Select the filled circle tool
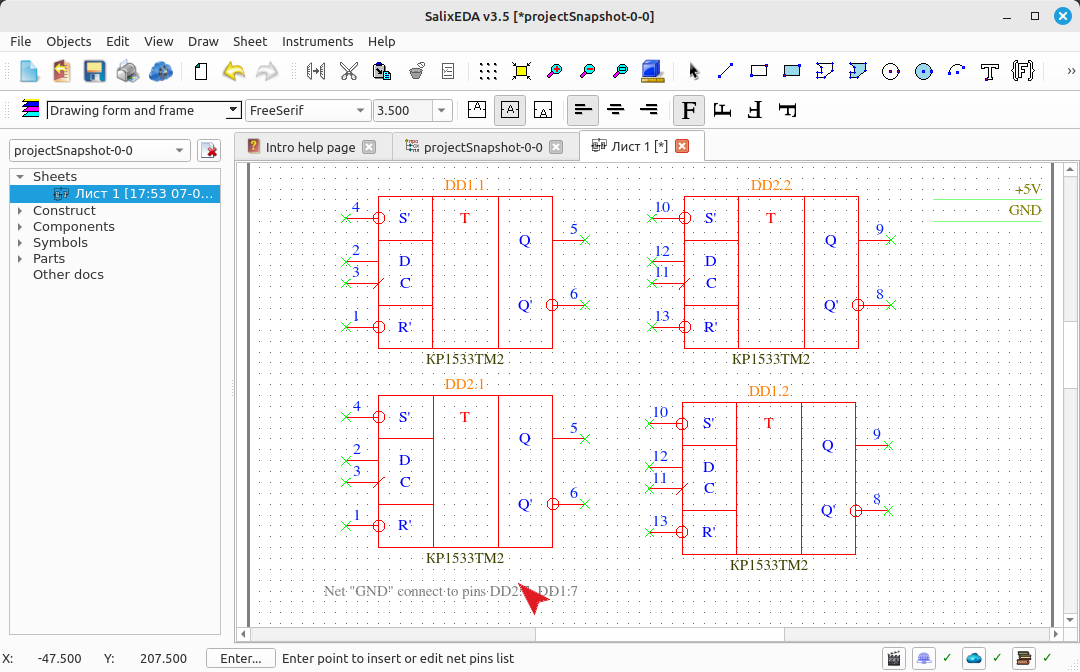Viewport: 1080px width, 672px height. [924, 71]
